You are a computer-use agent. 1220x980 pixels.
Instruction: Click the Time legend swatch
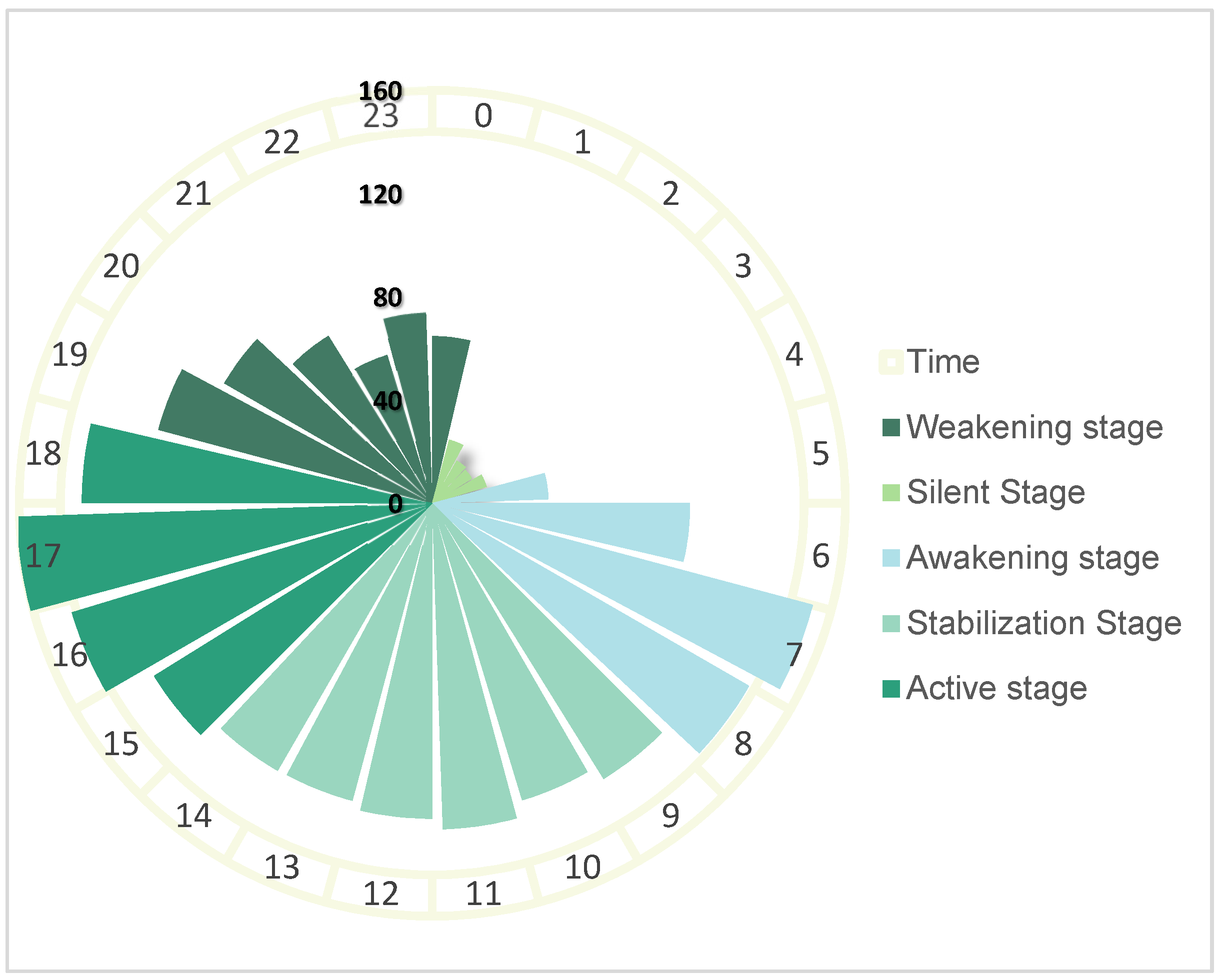(x=890, y=362)
